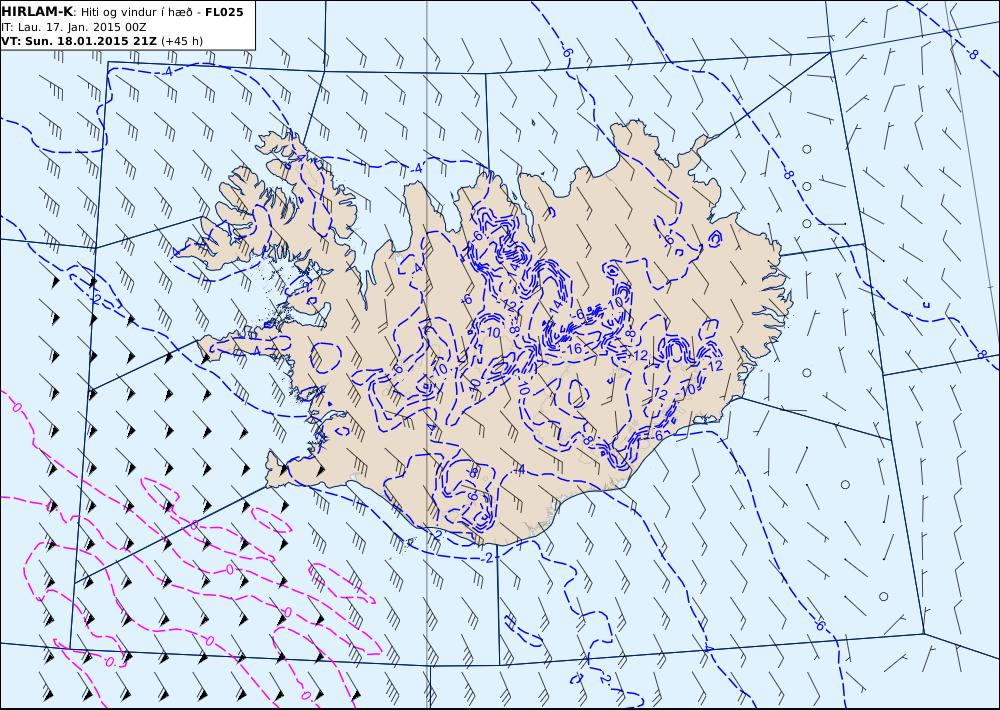Image resolution: width=1000 pixels, height=710 pixels.
Task: Click the '(+45 h)' forecast offset text
Action: coord(182,41)
